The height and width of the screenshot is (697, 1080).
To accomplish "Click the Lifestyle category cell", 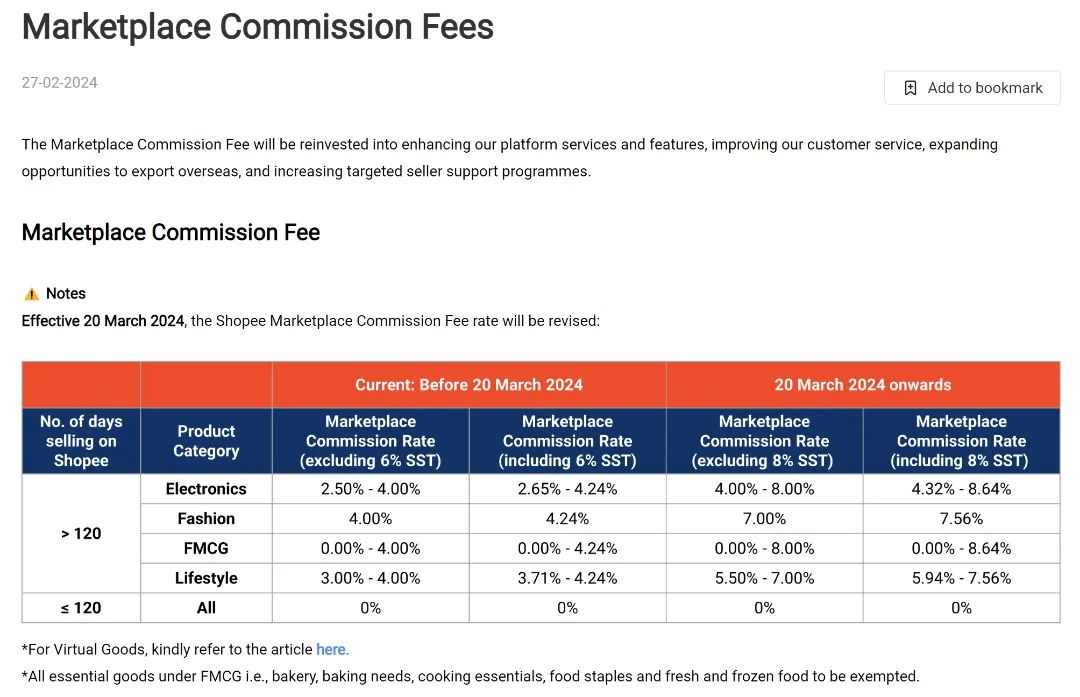I will 206,578.
